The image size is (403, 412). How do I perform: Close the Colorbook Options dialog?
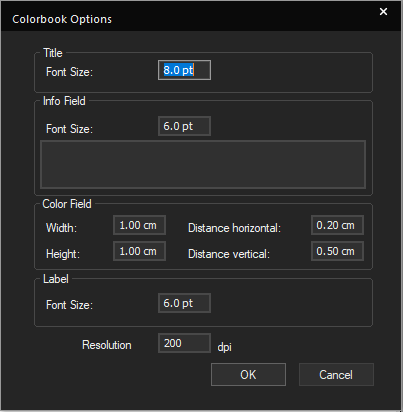click(383, 12)
